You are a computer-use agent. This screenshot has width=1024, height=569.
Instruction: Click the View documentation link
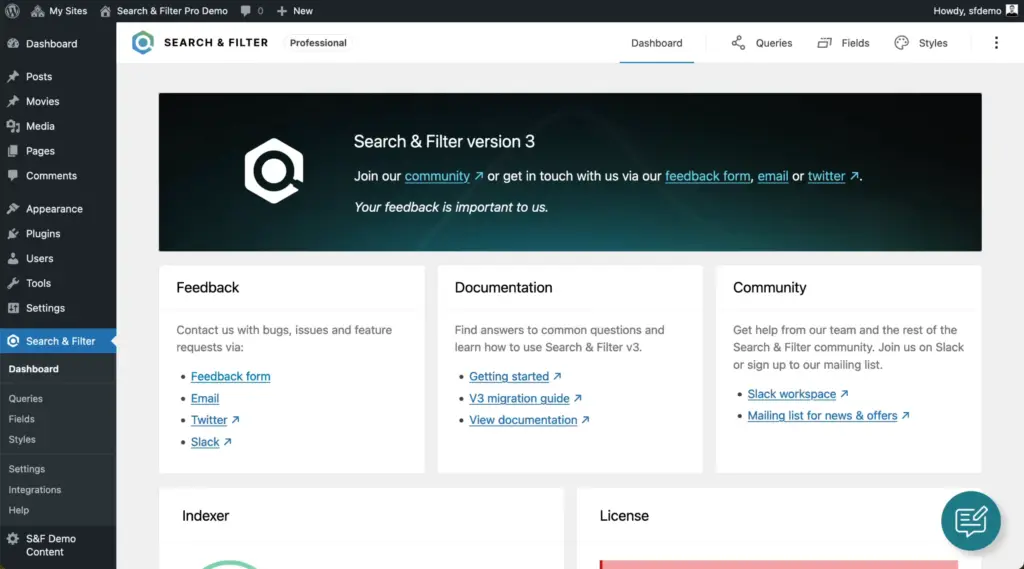(523, 420)
